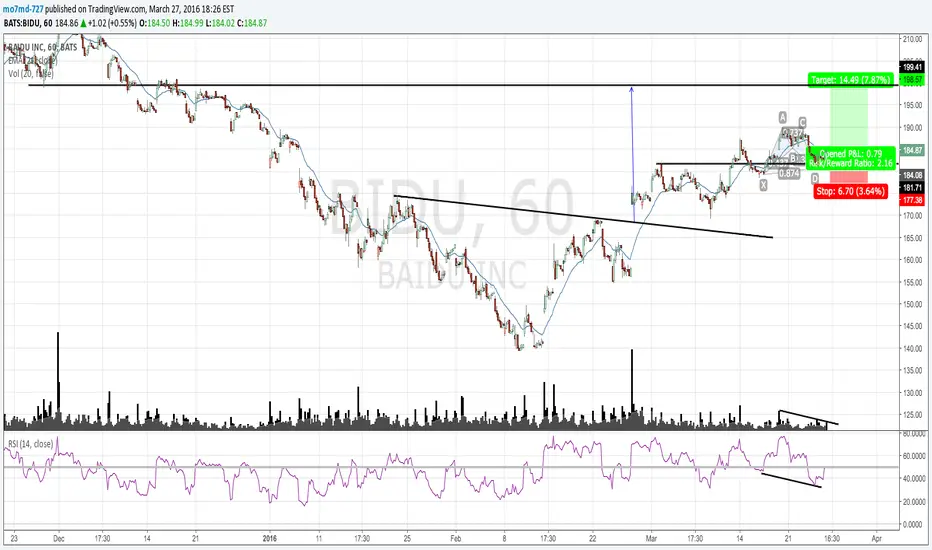Image resolution: width=932 pixels, height=550 pixels.
Task: Click the 210.00 price axis label
Action: coord(912,39)
